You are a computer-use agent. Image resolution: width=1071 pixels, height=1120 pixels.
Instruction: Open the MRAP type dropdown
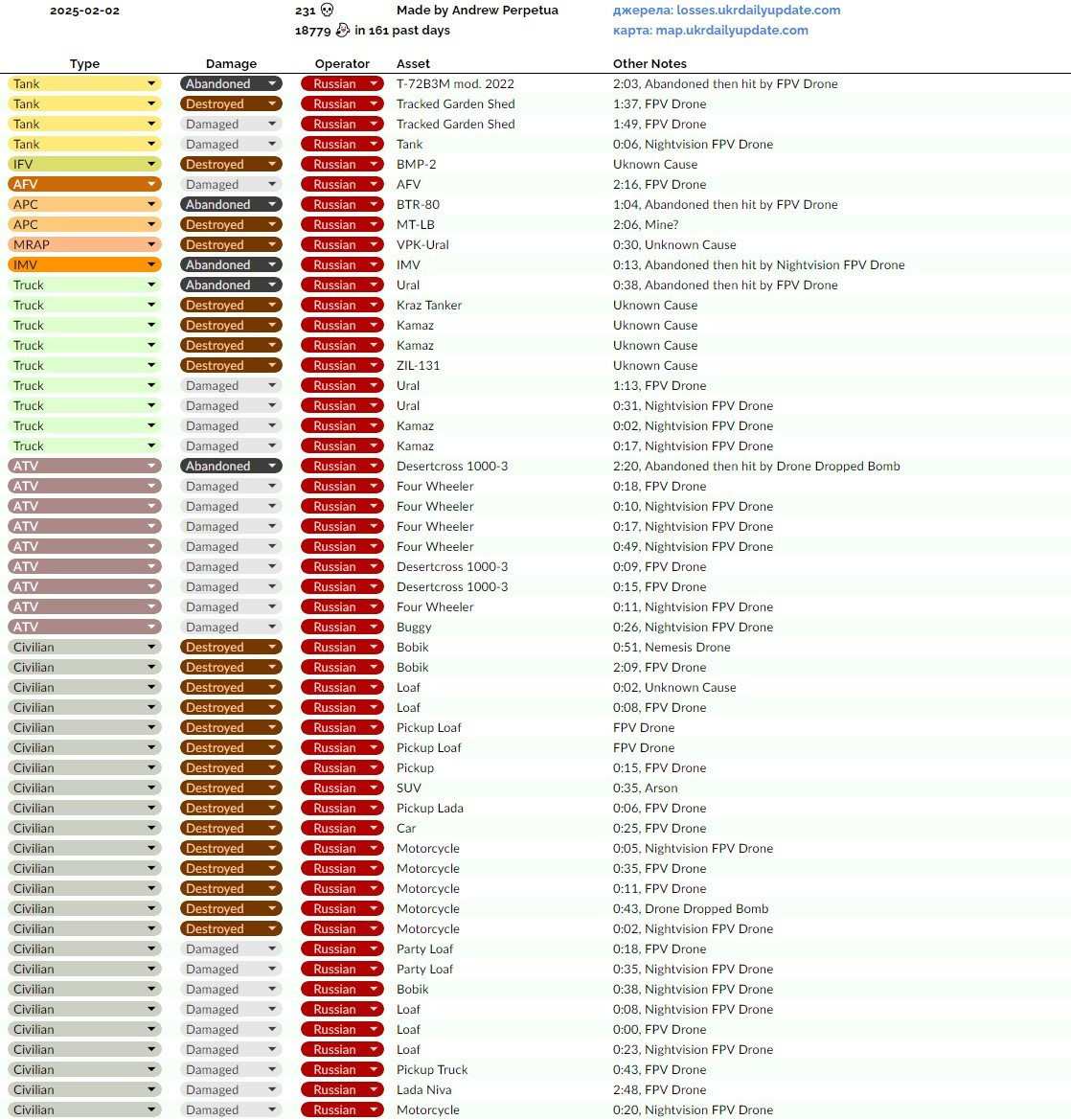pos(84,244)
